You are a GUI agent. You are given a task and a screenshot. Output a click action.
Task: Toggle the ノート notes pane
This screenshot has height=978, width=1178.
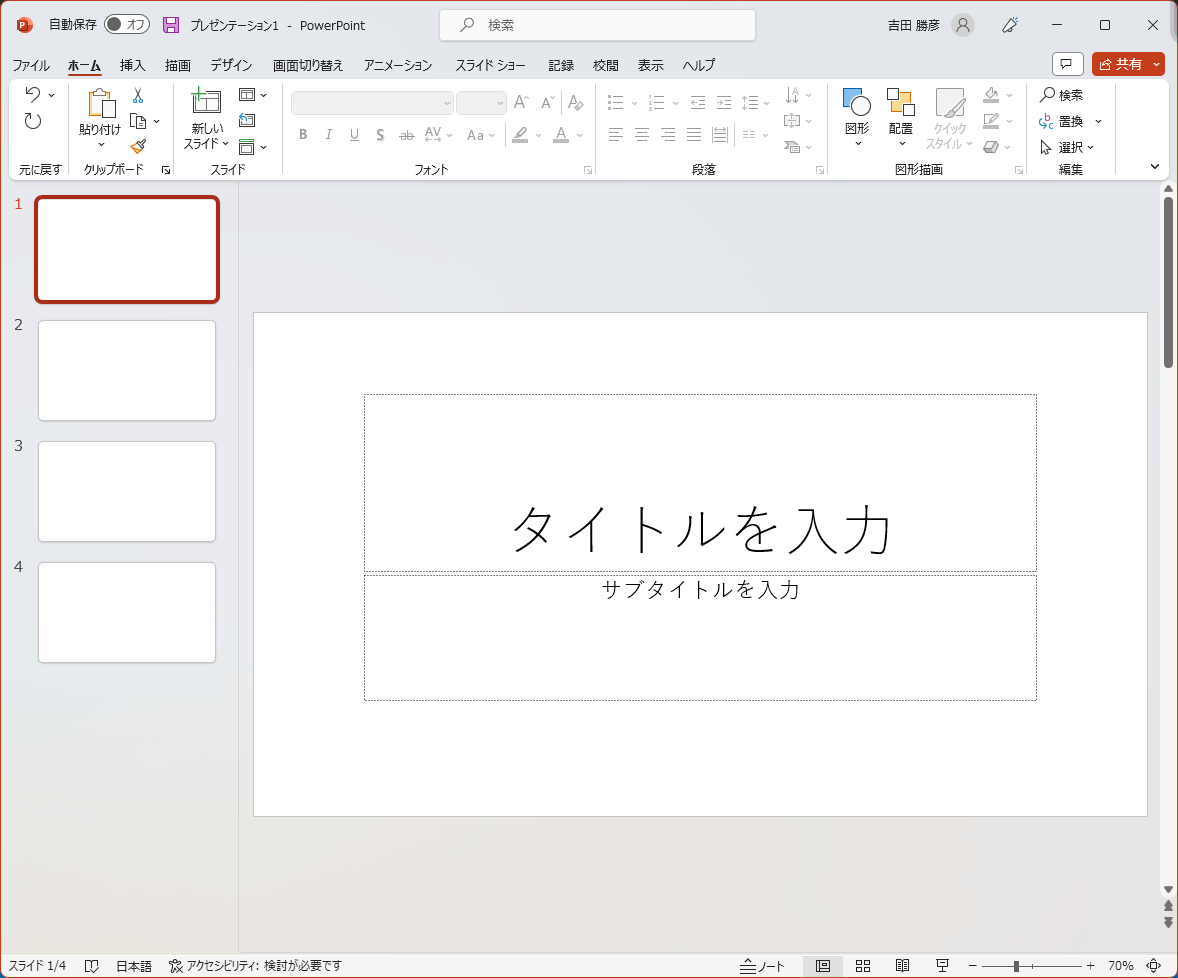click(762, 966)
